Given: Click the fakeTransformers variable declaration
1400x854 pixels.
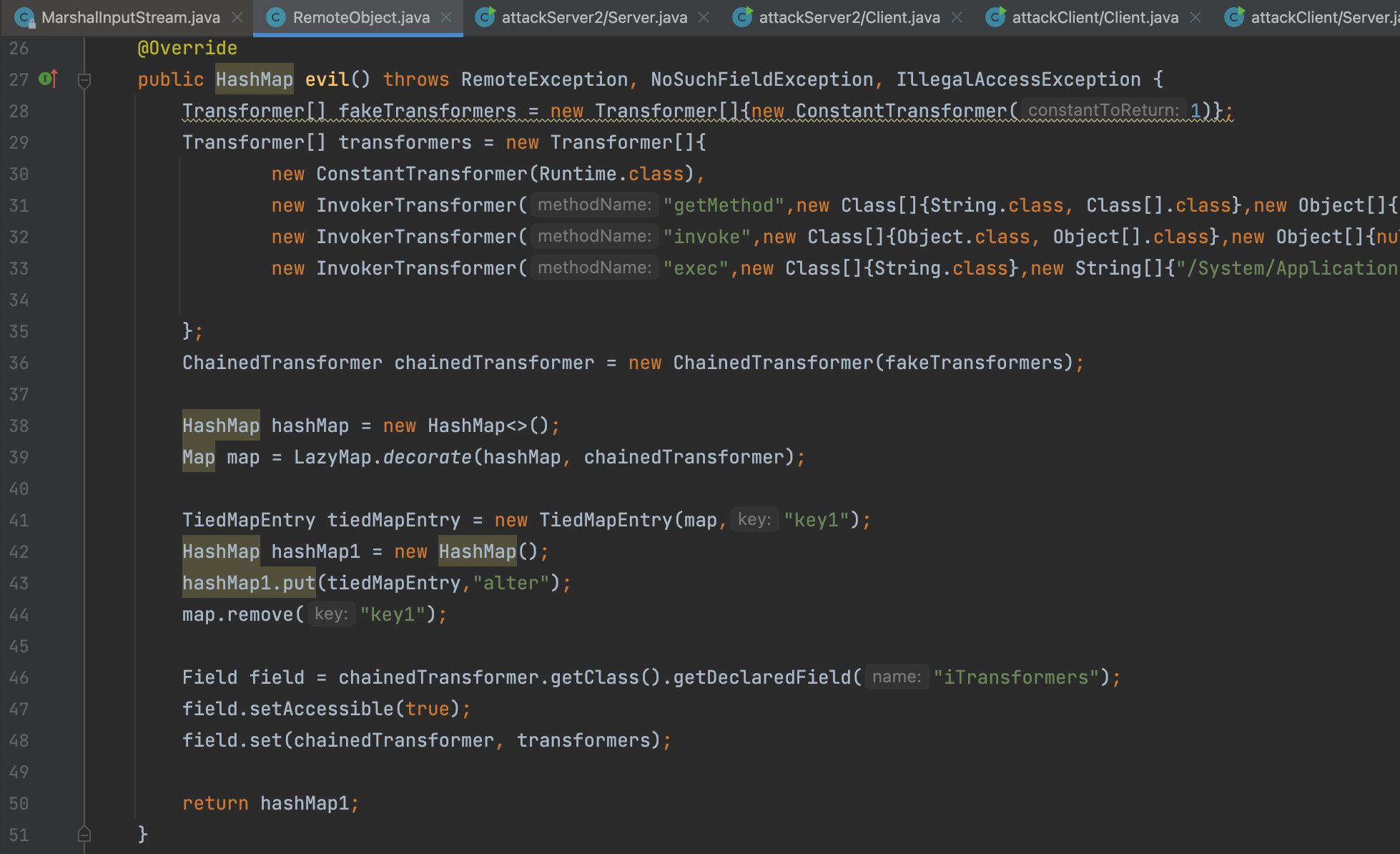Looking at the screenshot, I should pos(428,111).
